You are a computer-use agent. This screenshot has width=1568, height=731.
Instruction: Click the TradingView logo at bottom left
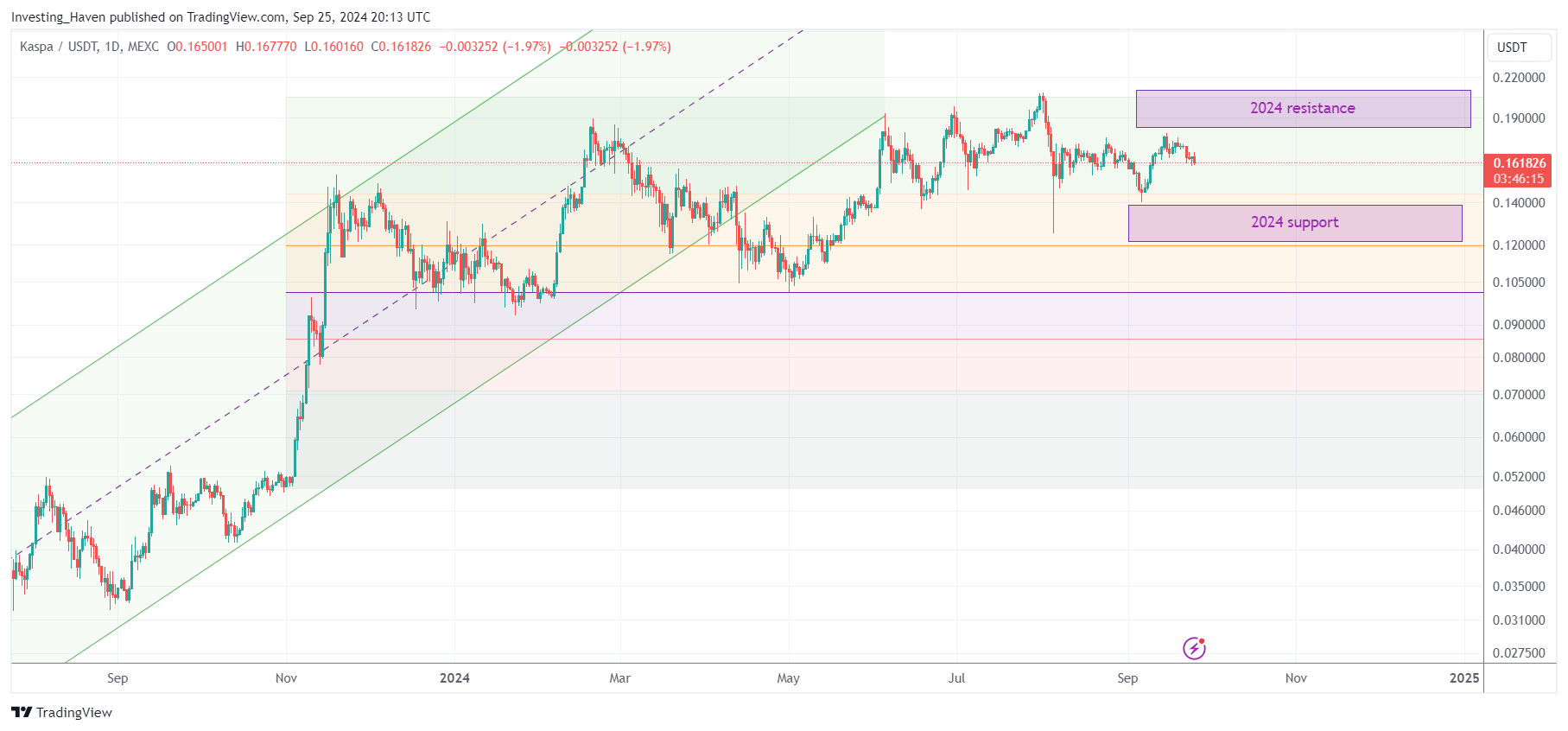[x=61, y=712]
